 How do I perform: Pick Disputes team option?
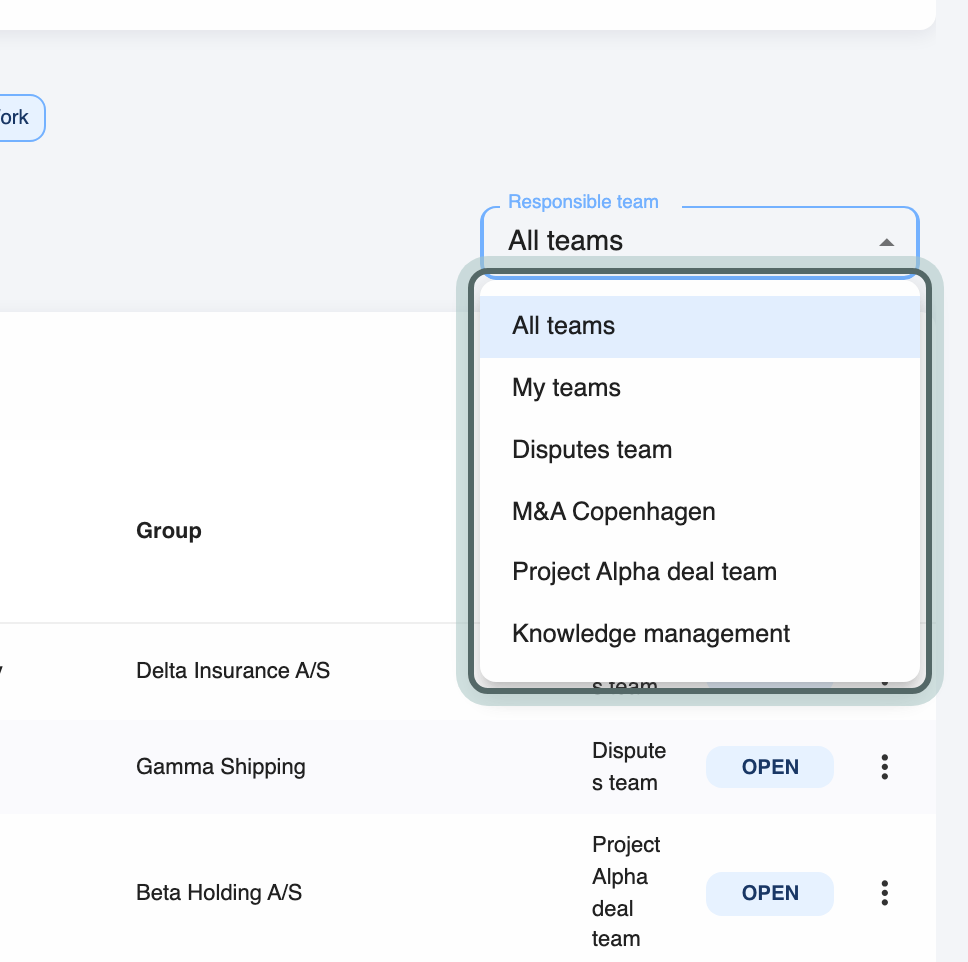click(x=699, y=450)
